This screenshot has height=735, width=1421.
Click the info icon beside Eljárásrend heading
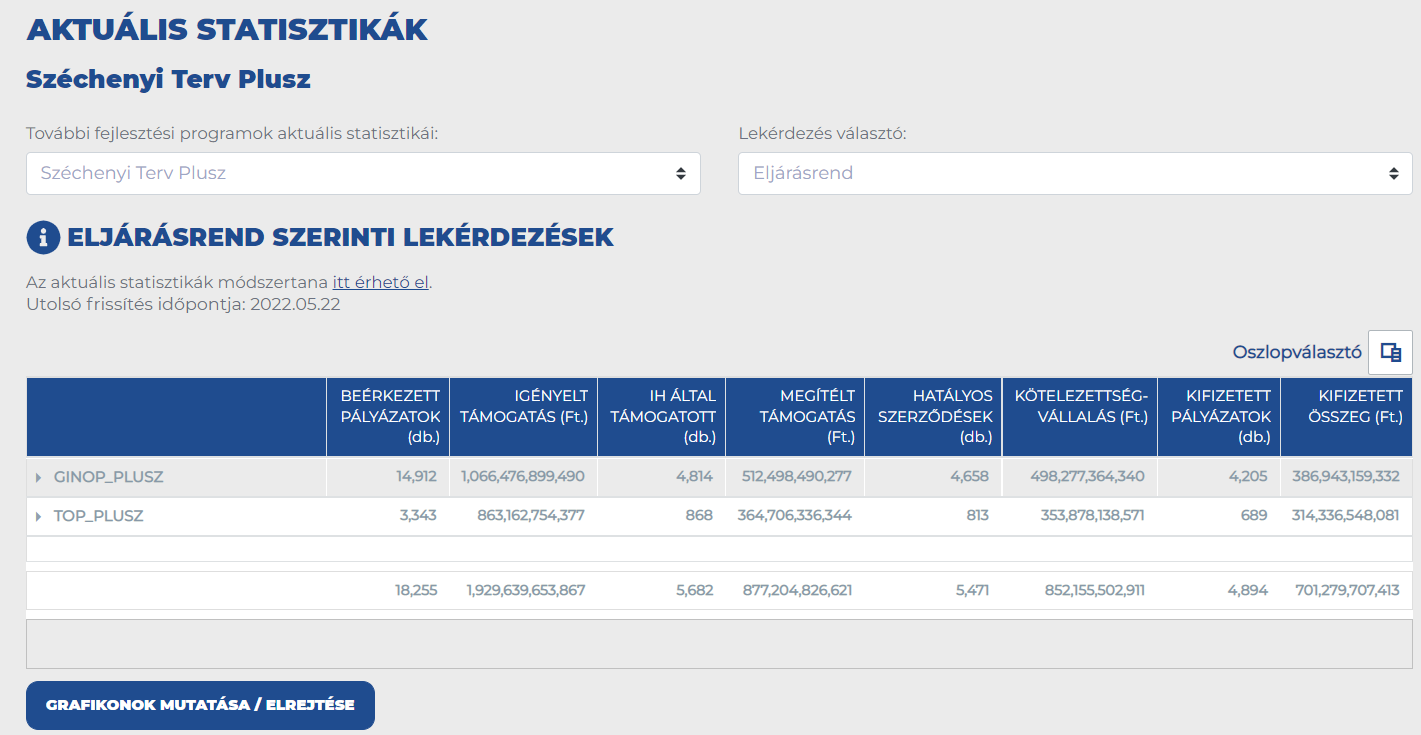click(43, 237)
